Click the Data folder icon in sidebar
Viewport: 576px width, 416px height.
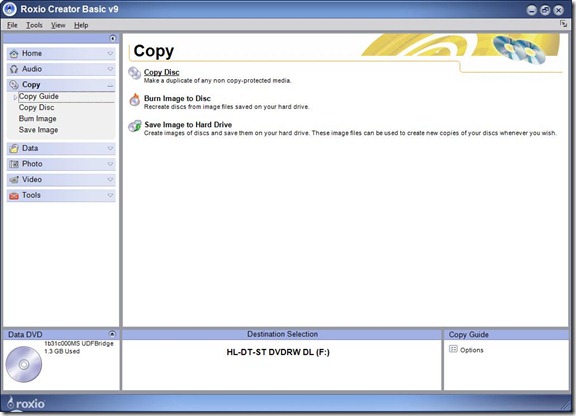click(x=14, y=148)
